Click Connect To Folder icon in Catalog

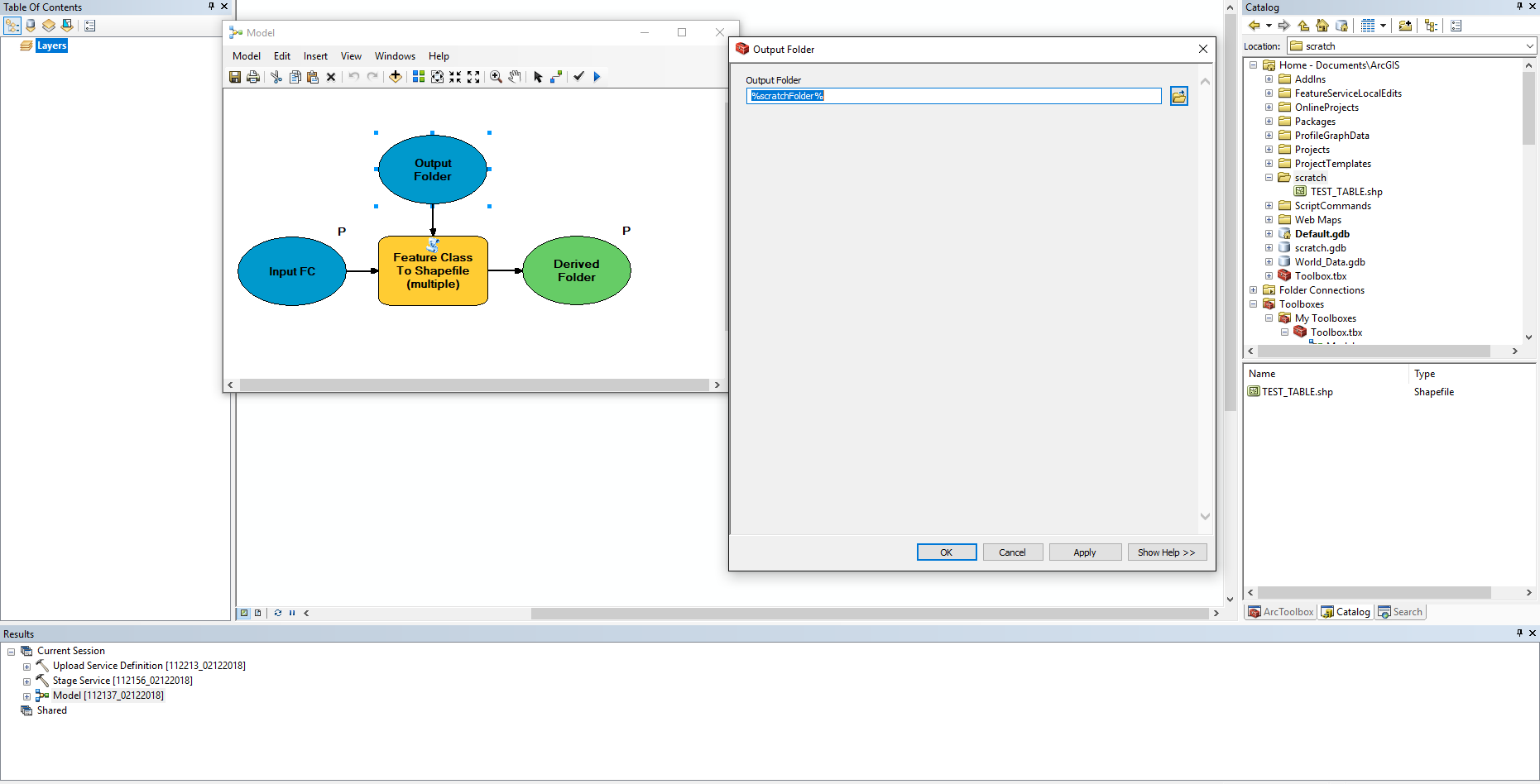click(x=1405, y=26)
